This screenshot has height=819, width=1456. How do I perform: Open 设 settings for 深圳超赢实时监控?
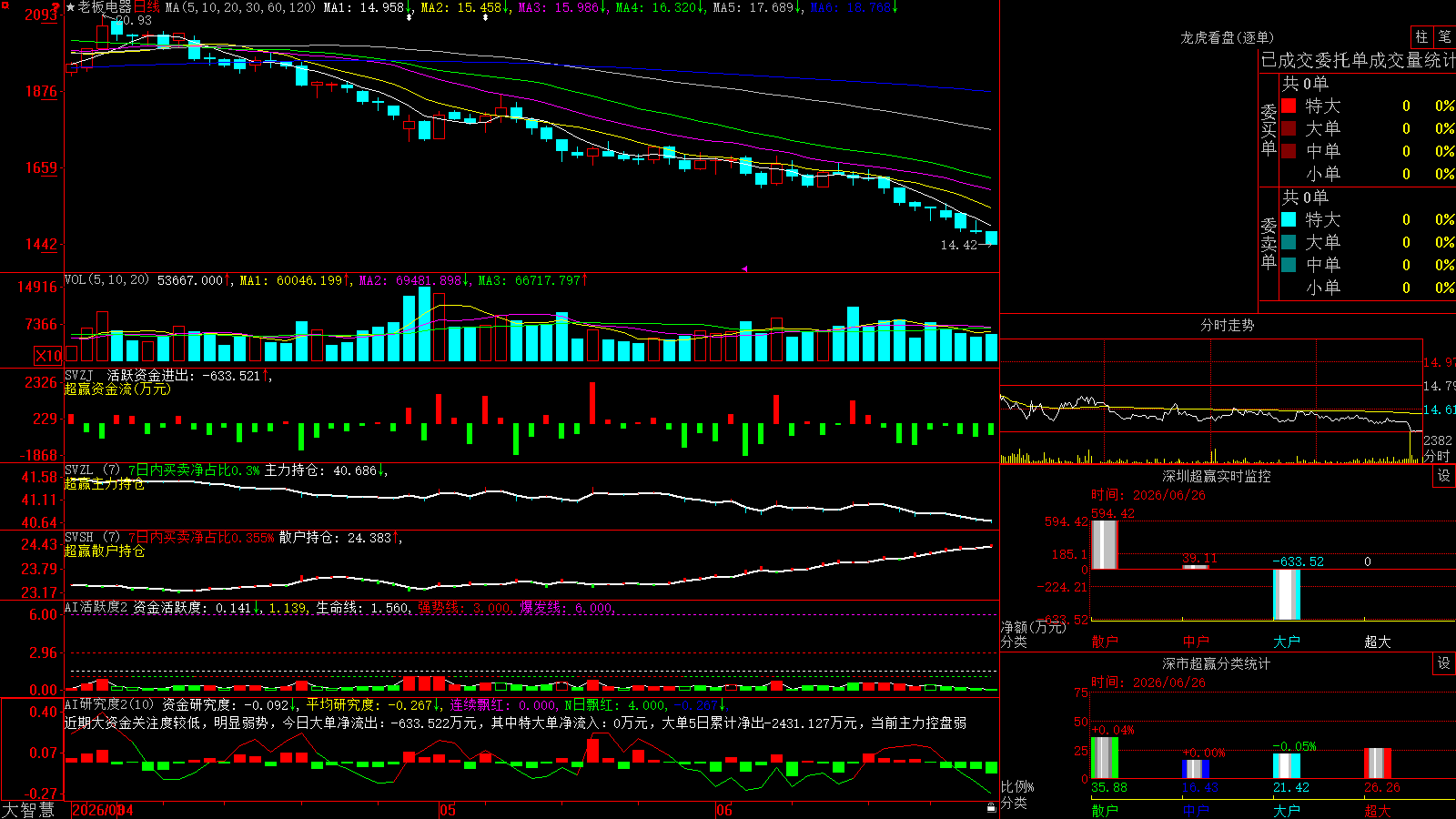coord(1444,476)
